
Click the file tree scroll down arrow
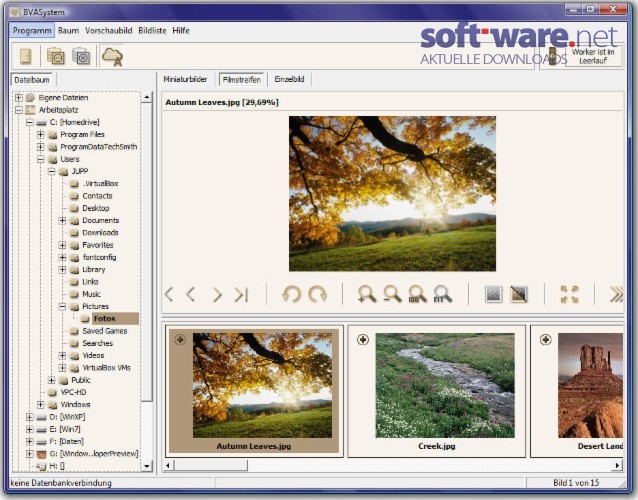tap(146, 466)
